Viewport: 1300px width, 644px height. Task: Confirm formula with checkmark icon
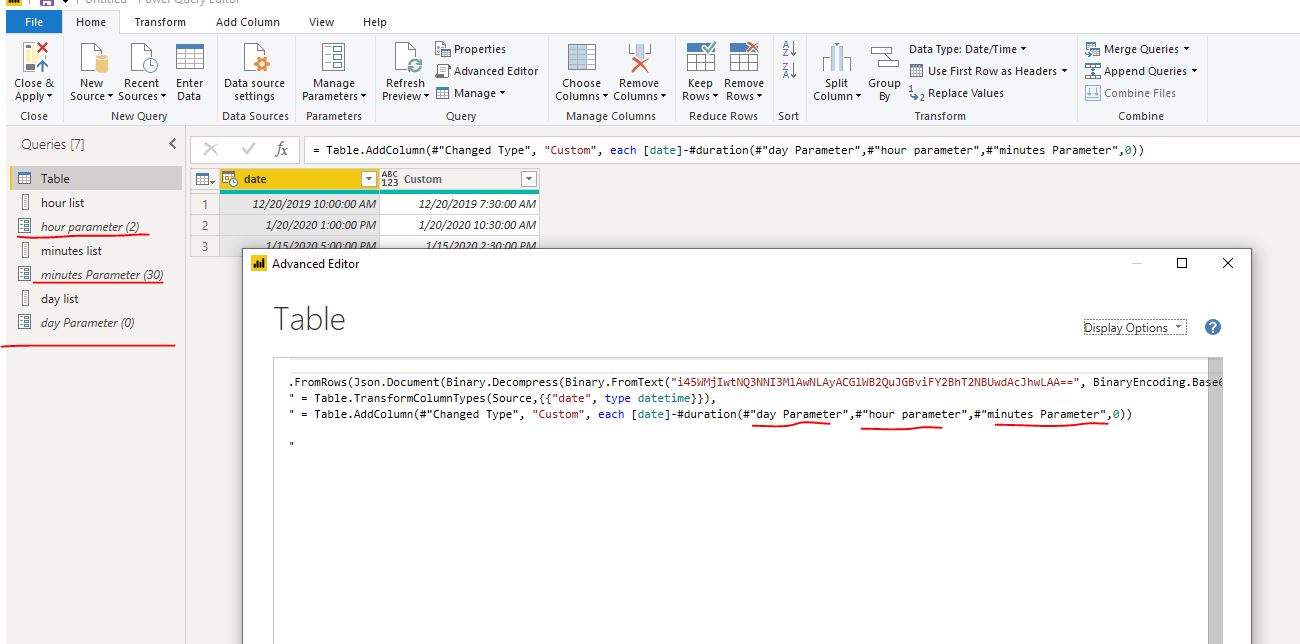click(248, 149)
